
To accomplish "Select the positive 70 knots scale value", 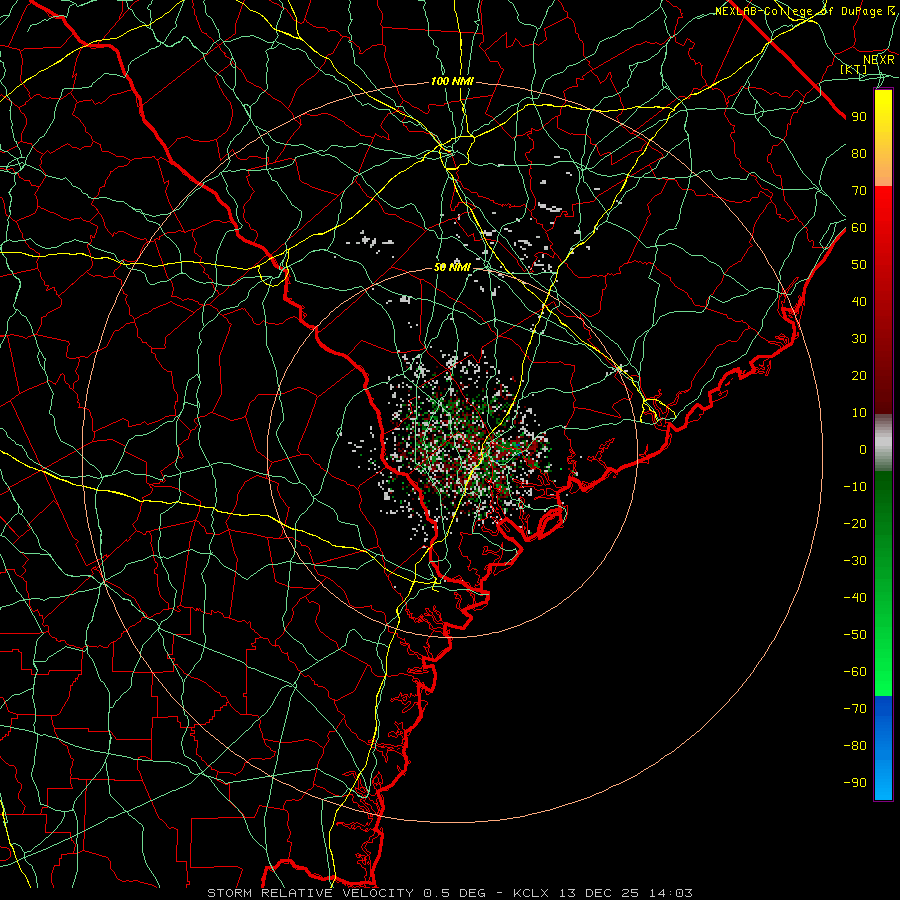I will [x=859, y=191].
